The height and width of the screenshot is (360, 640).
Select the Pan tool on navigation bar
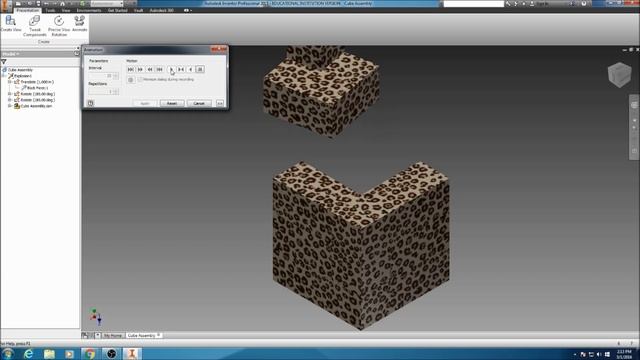(634, 120)
